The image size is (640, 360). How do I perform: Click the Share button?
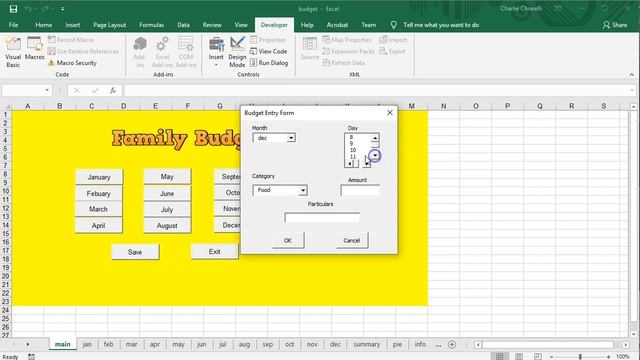(x=615, y=25)
